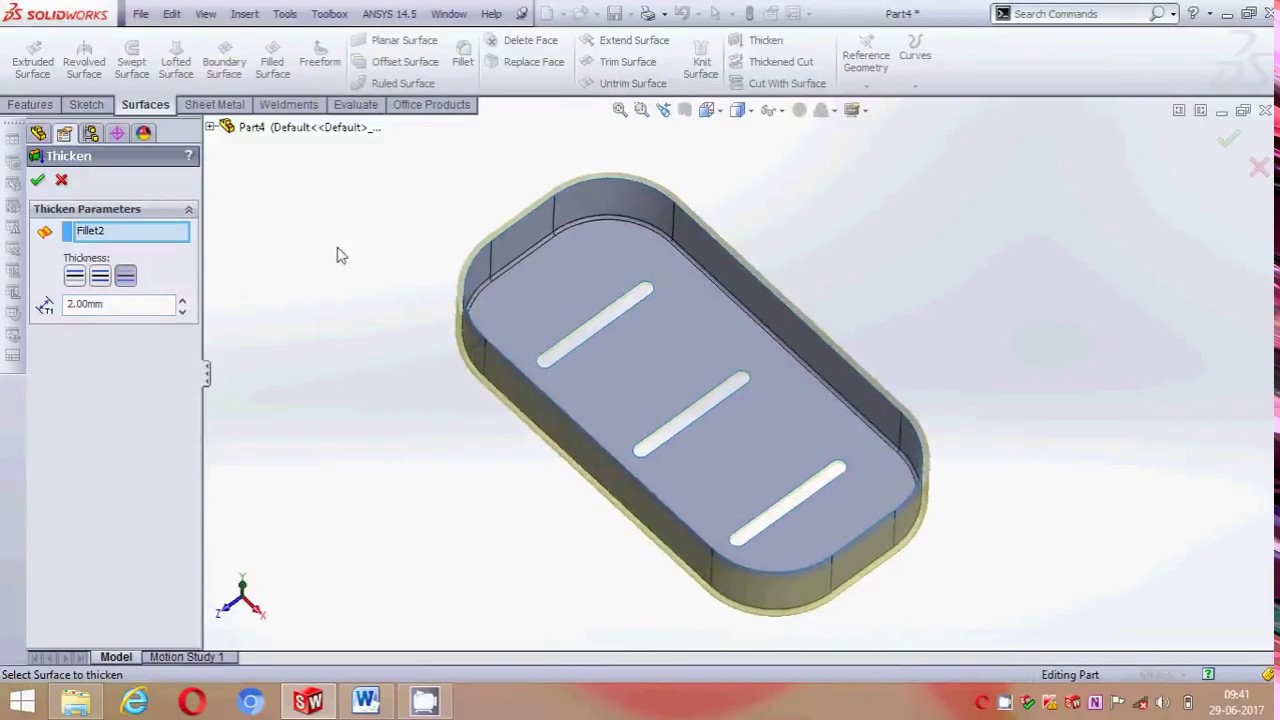Click the Thicken command in ribbon
1280x720 pixels.
point(756,40)
